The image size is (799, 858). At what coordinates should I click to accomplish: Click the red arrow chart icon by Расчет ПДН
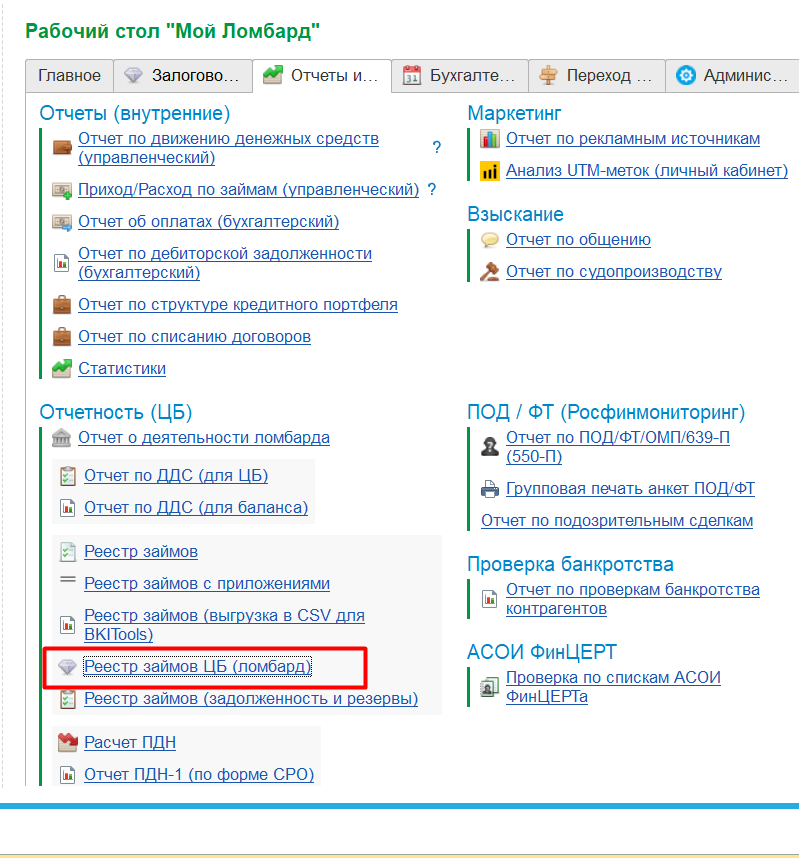(x=68, y=742)
